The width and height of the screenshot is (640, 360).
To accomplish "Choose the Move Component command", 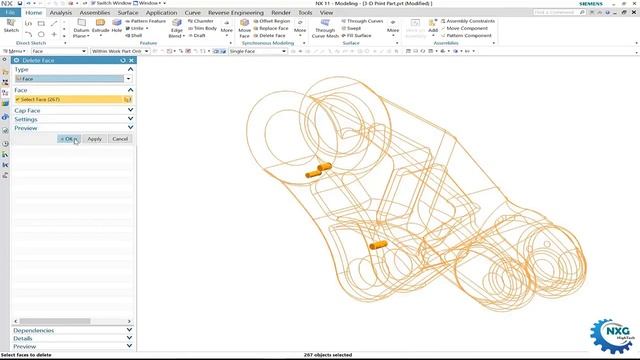I will (464, 28).
